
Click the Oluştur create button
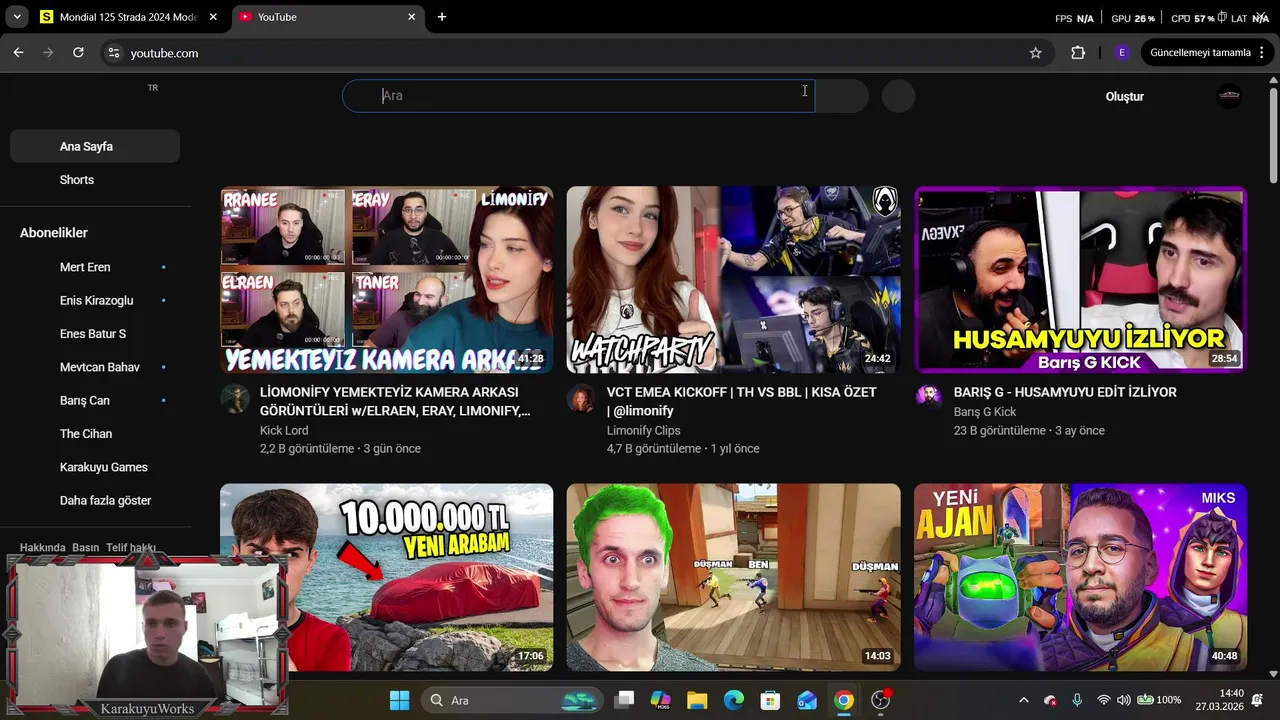pyautogui.click(x=1124, y=97)
